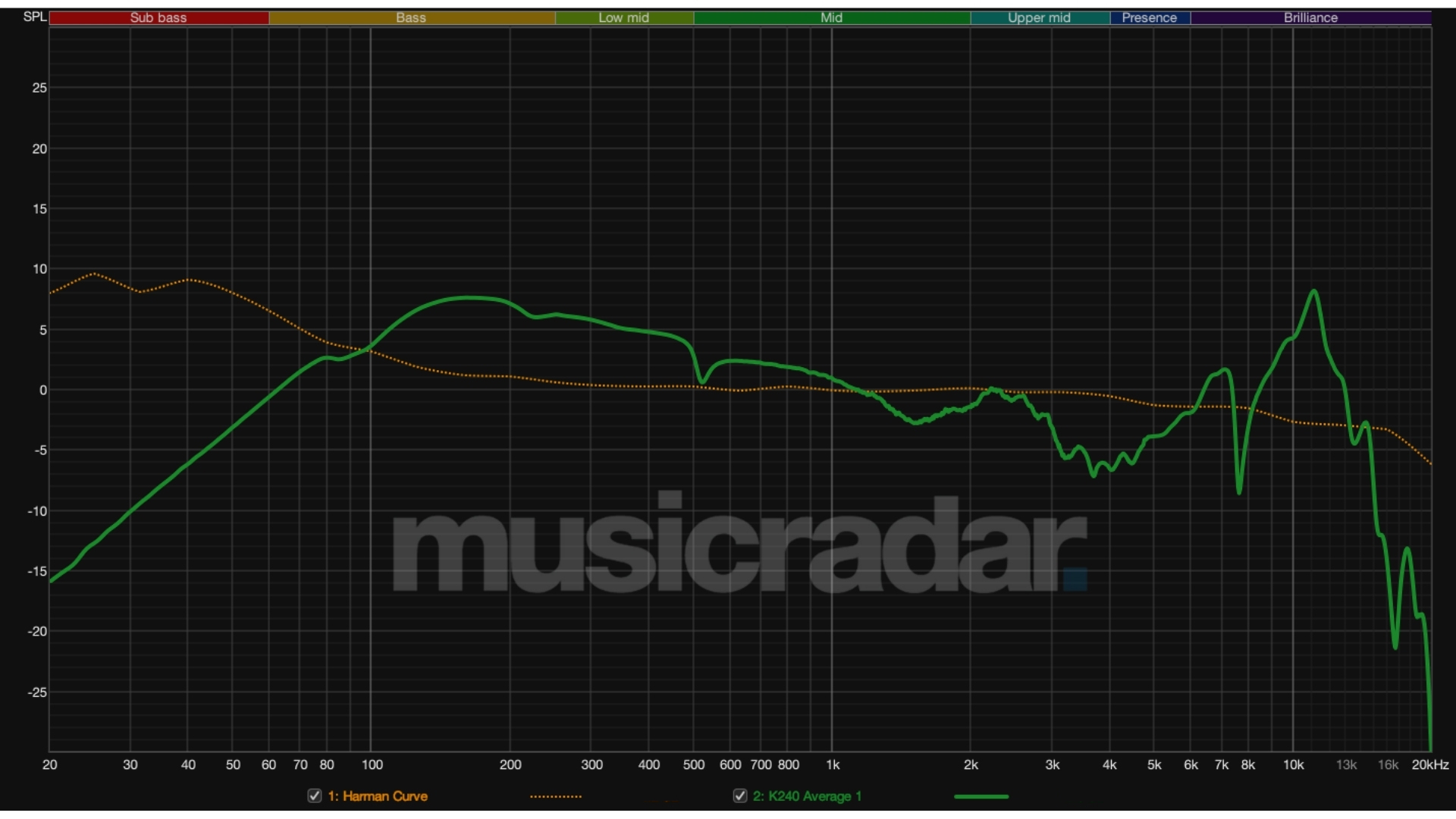Select the Presence band header

point(1150,17)
